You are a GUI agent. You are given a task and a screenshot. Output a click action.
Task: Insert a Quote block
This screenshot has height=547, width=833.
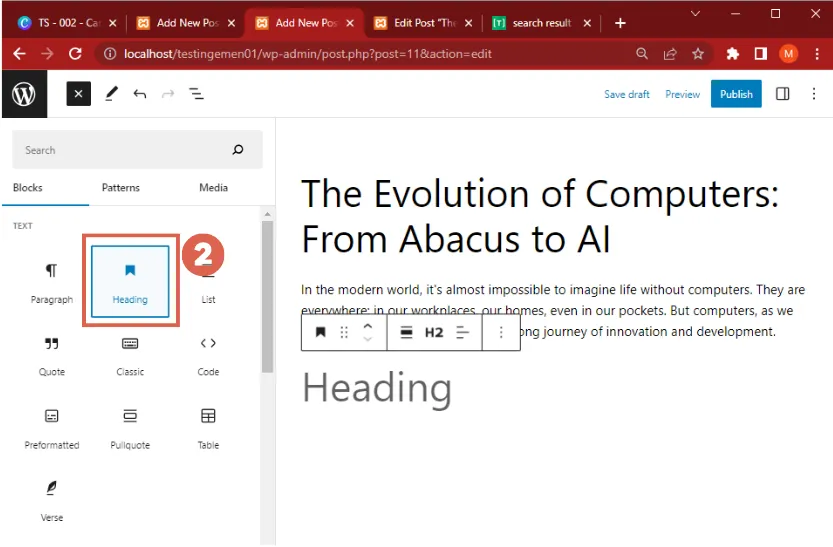[x=52, y=356]
